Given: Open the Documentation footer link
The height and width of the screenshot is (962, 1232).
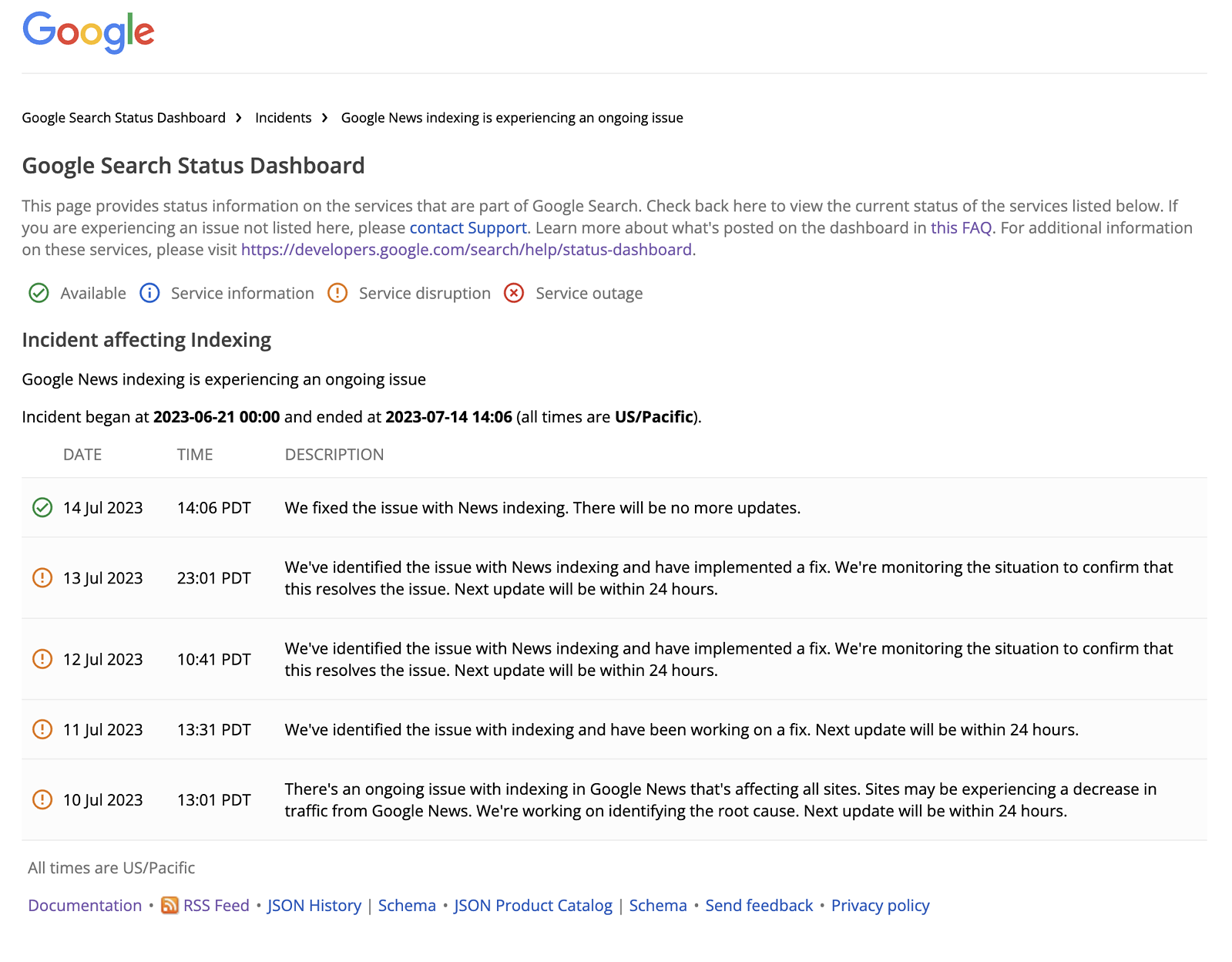Looking at the screenshot, I should pos(85,906).
